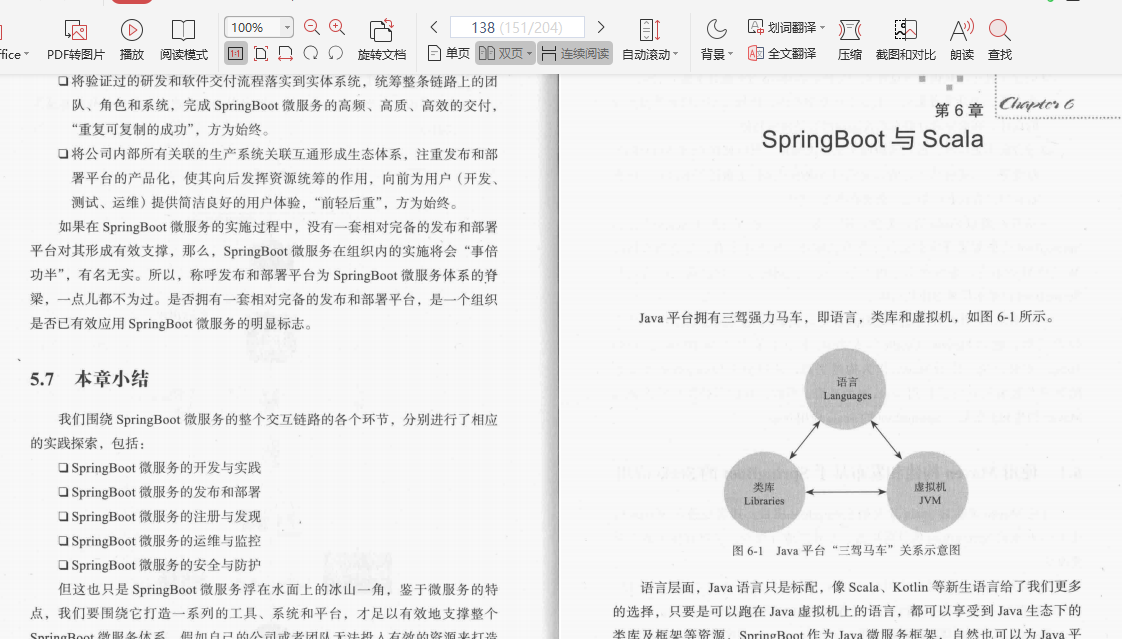This screenshot has width=1122, height=639.
Task: Enter 阅读模式 reading mode
Action: [183, 40]
